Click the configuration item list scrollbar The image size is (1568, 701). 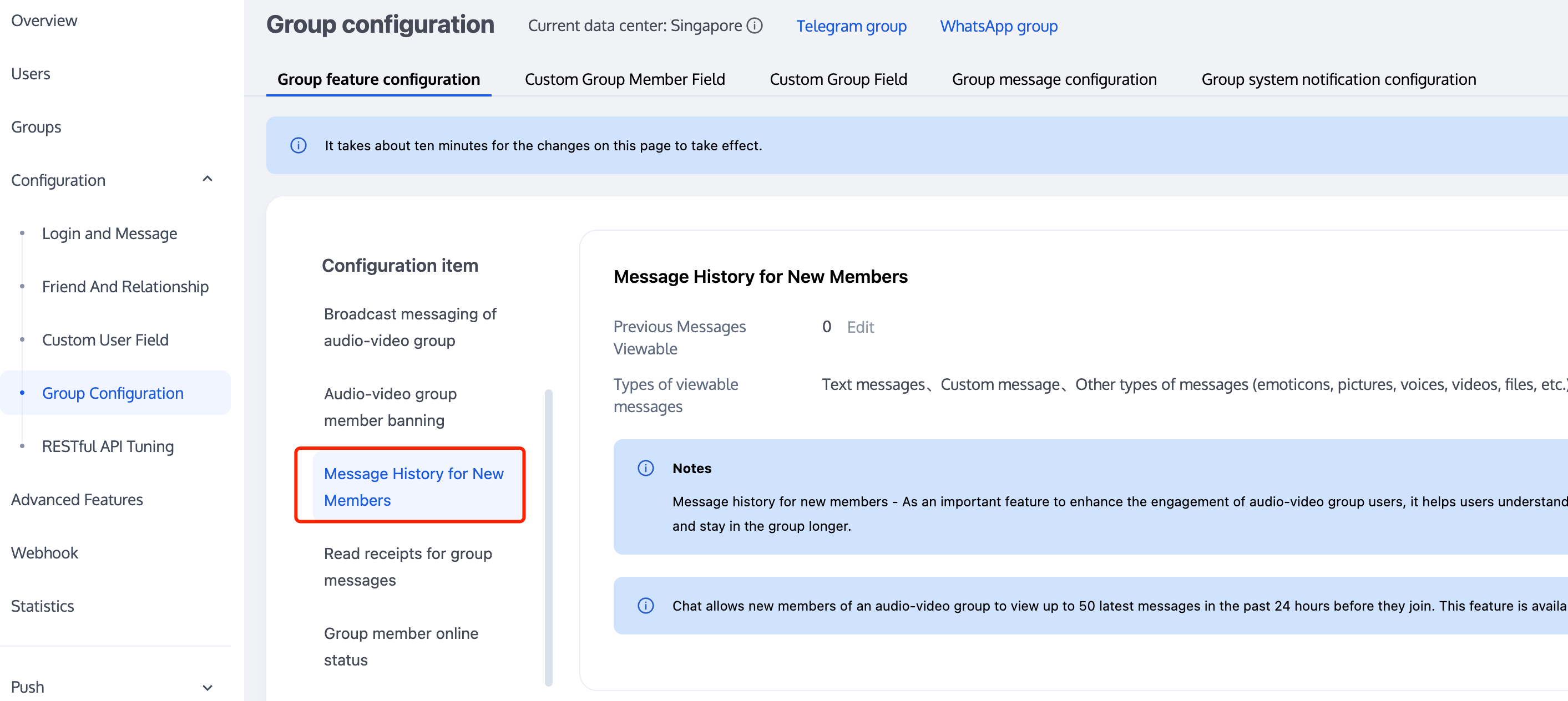pyautogui.click(x=548, y=537)
